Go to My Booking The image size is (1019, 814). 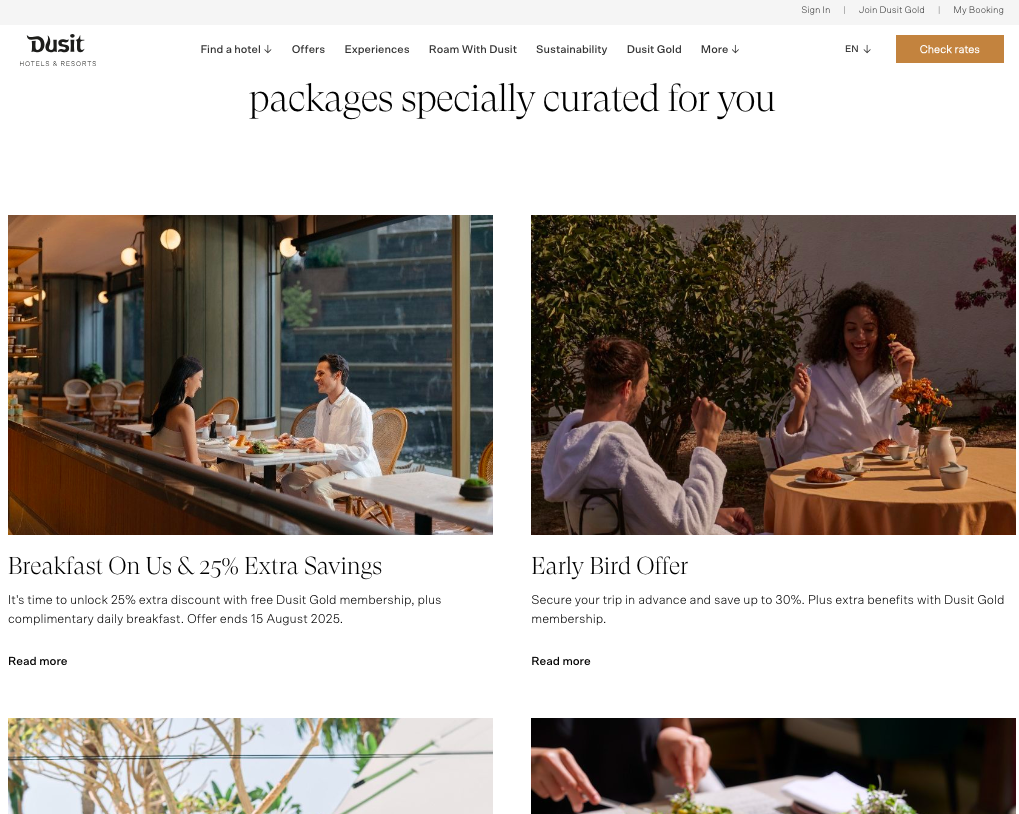pyautogui.click(x=978, y=10)
